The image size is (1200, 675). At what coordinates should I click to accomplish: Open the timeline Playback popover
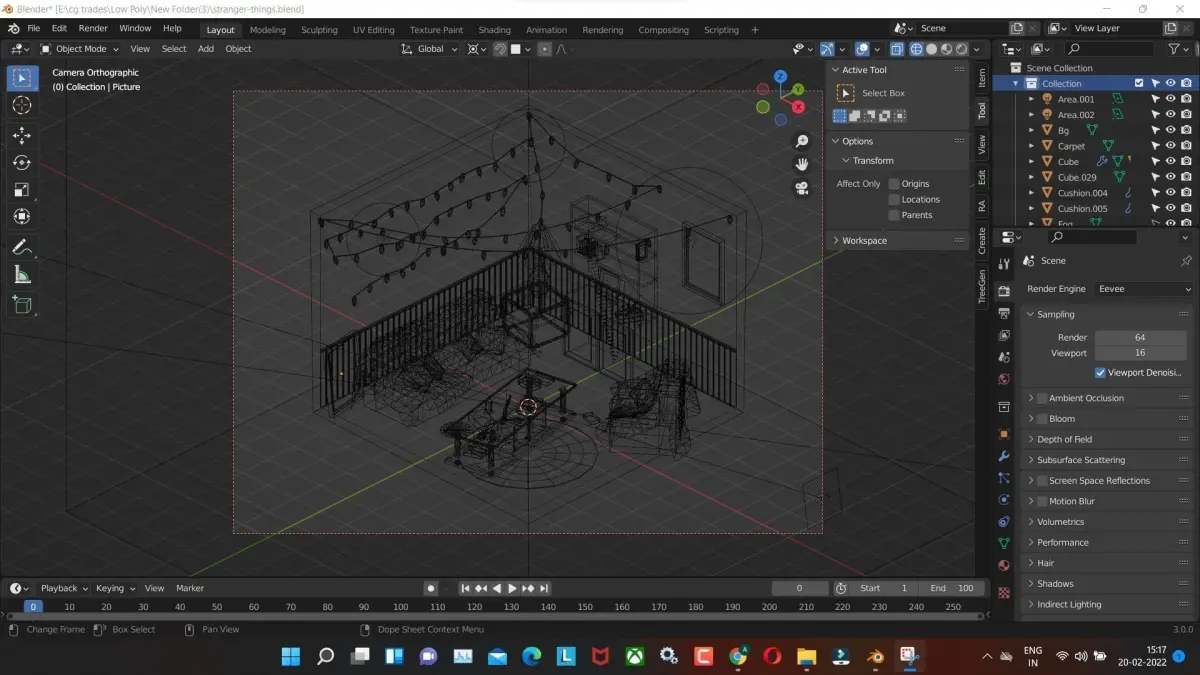(64, 589)
